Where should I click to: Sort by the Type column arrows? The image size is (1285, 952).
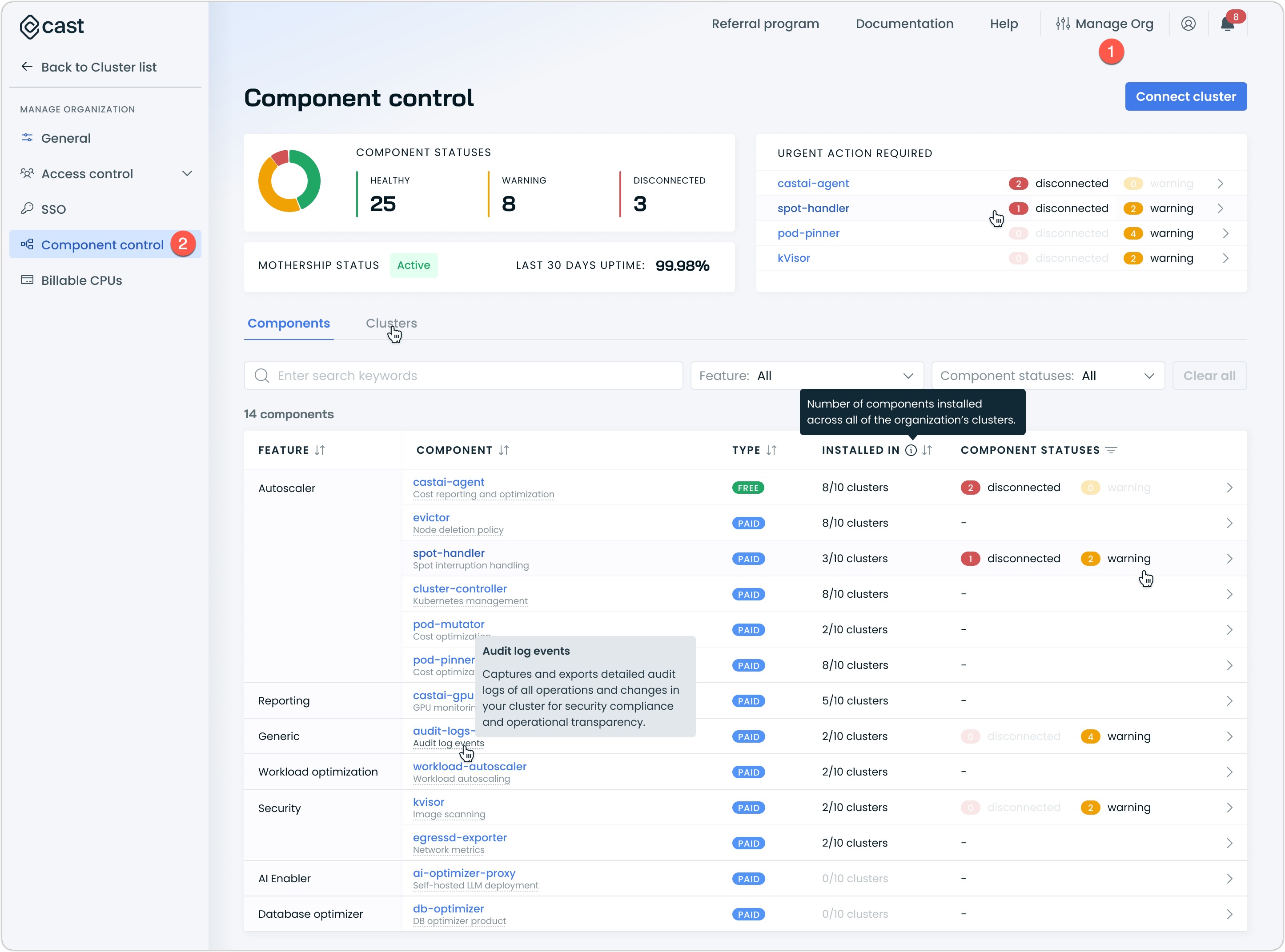[x=771, y=450]
